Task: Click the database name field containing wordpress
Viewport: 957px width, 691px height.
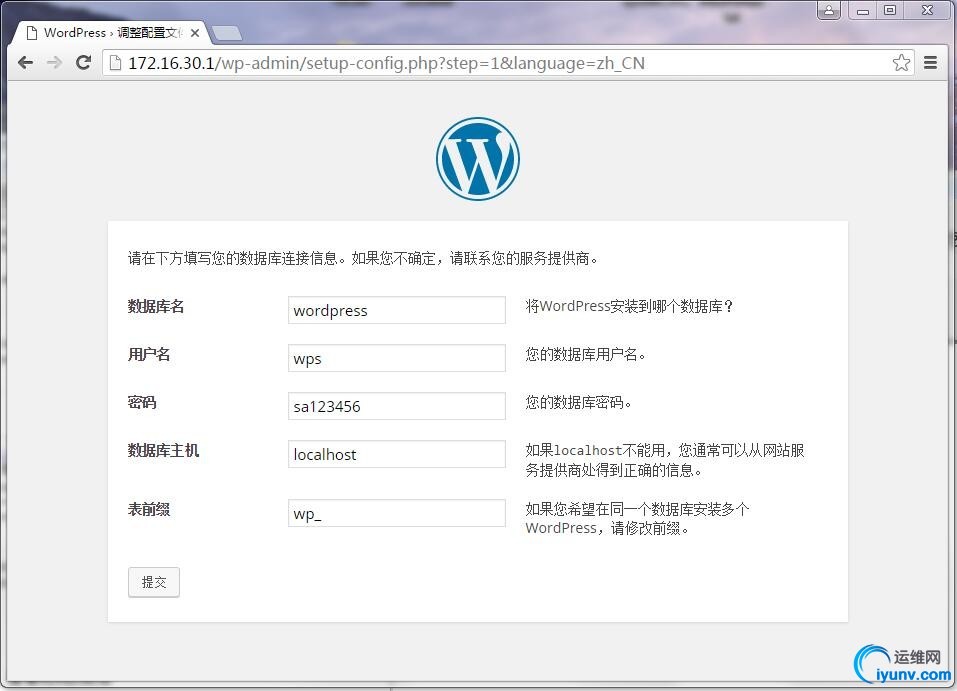Action: coord(397,310)
